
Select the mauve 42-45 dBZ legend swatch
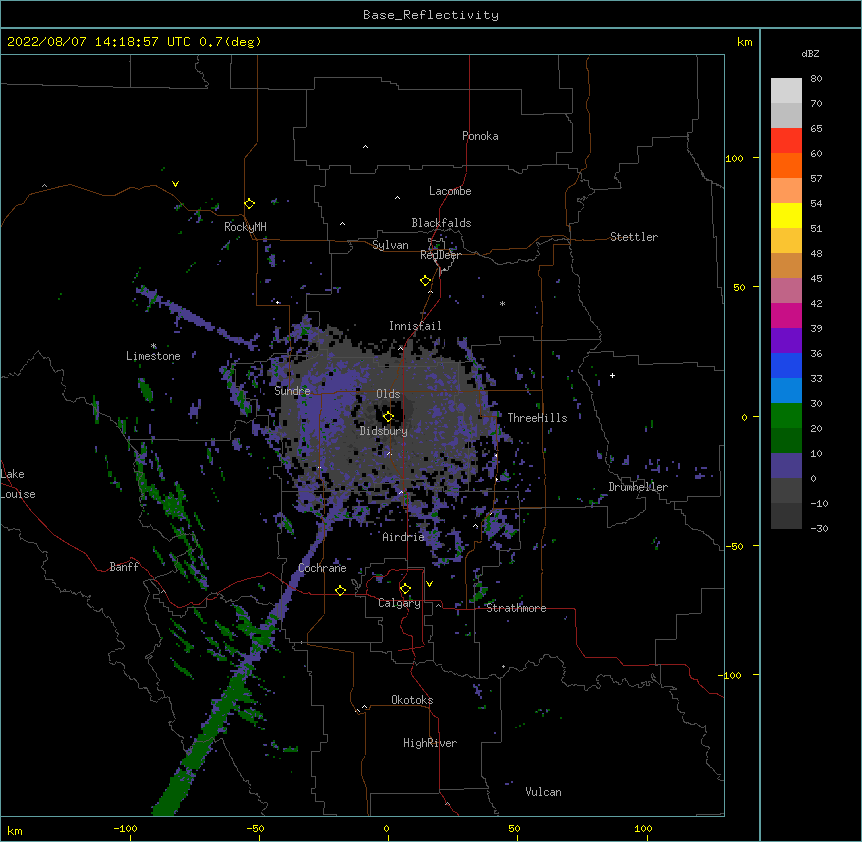[x=786, y=291]
